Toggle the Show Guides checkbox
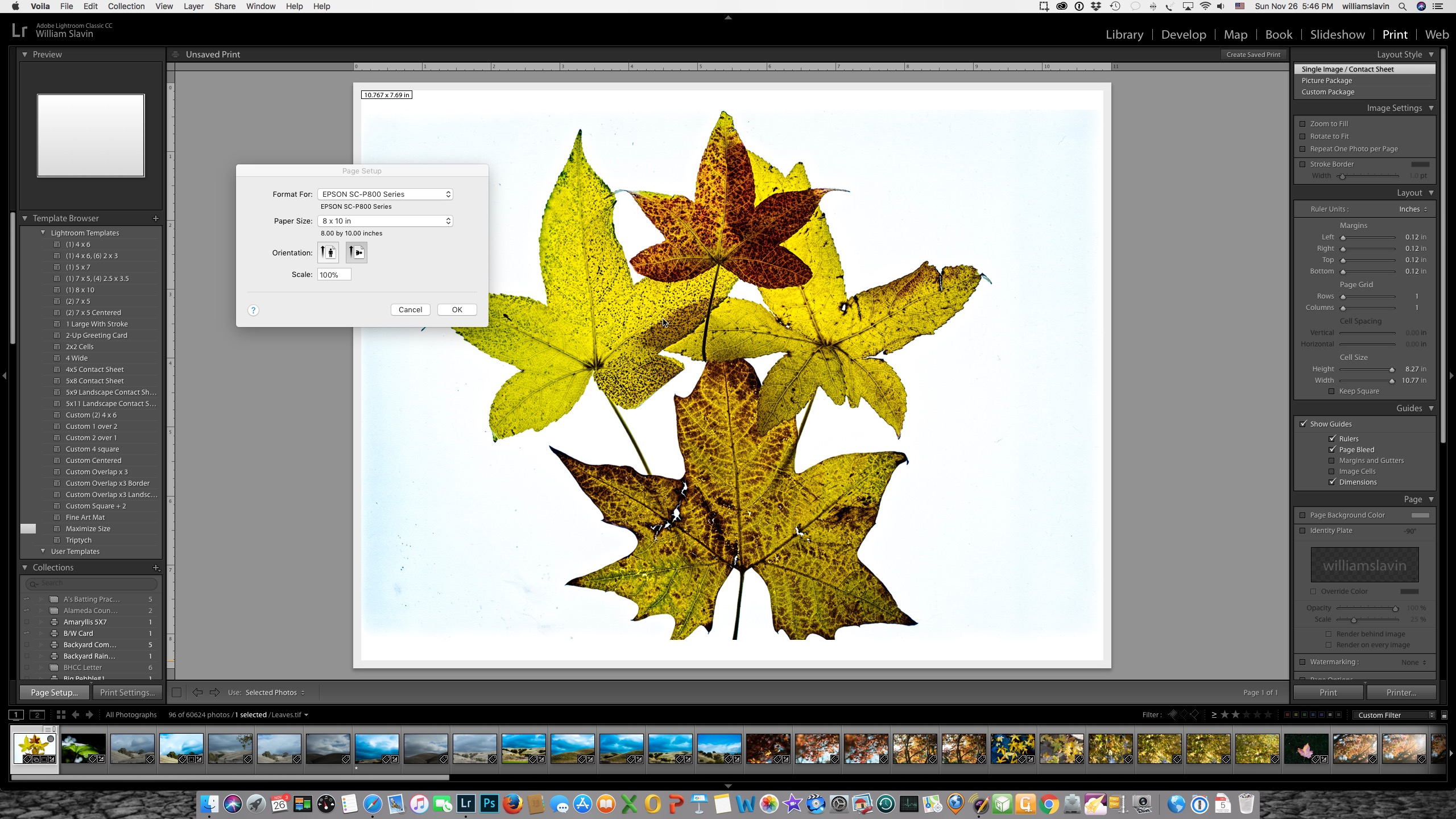The image size is (1456, 819). tap(1303, 423)
